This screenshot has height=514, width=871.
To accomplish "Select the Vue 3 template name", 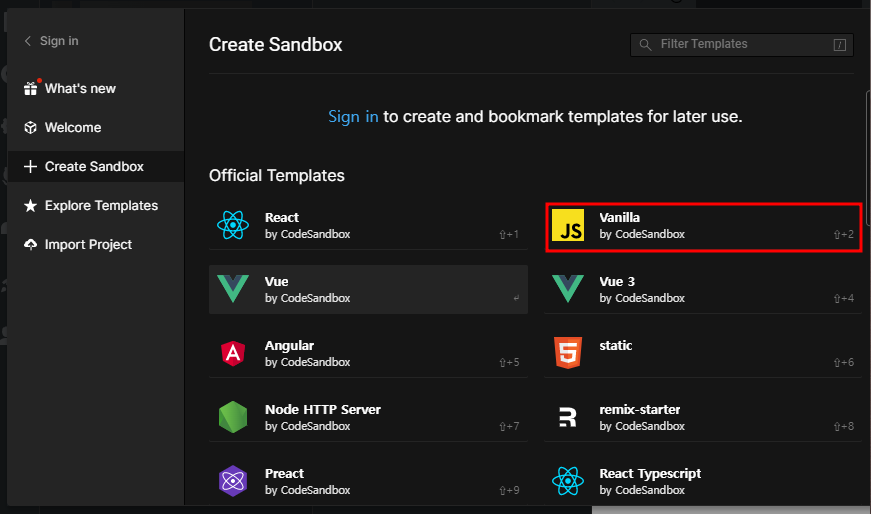I will point(617,281).
